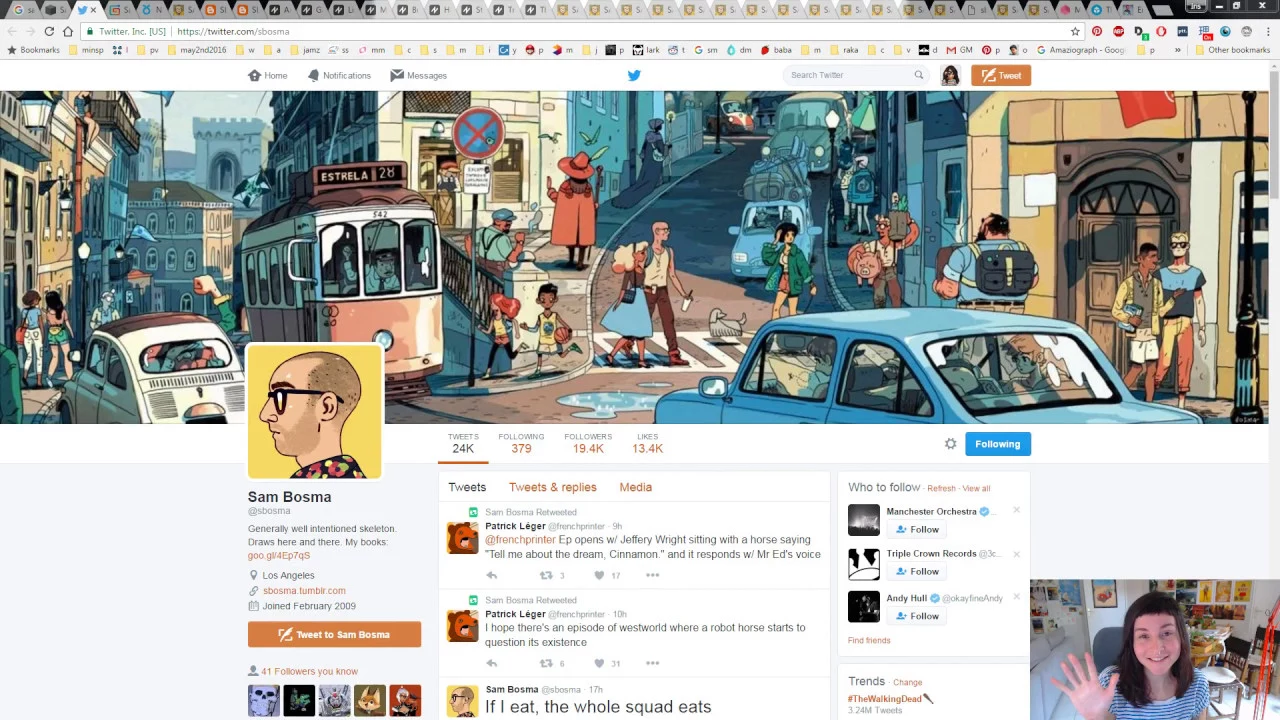This screenshot has width=1280, height=720.
Task: Retweet the Jeffery Wright horse tweet
Action: 546,575
